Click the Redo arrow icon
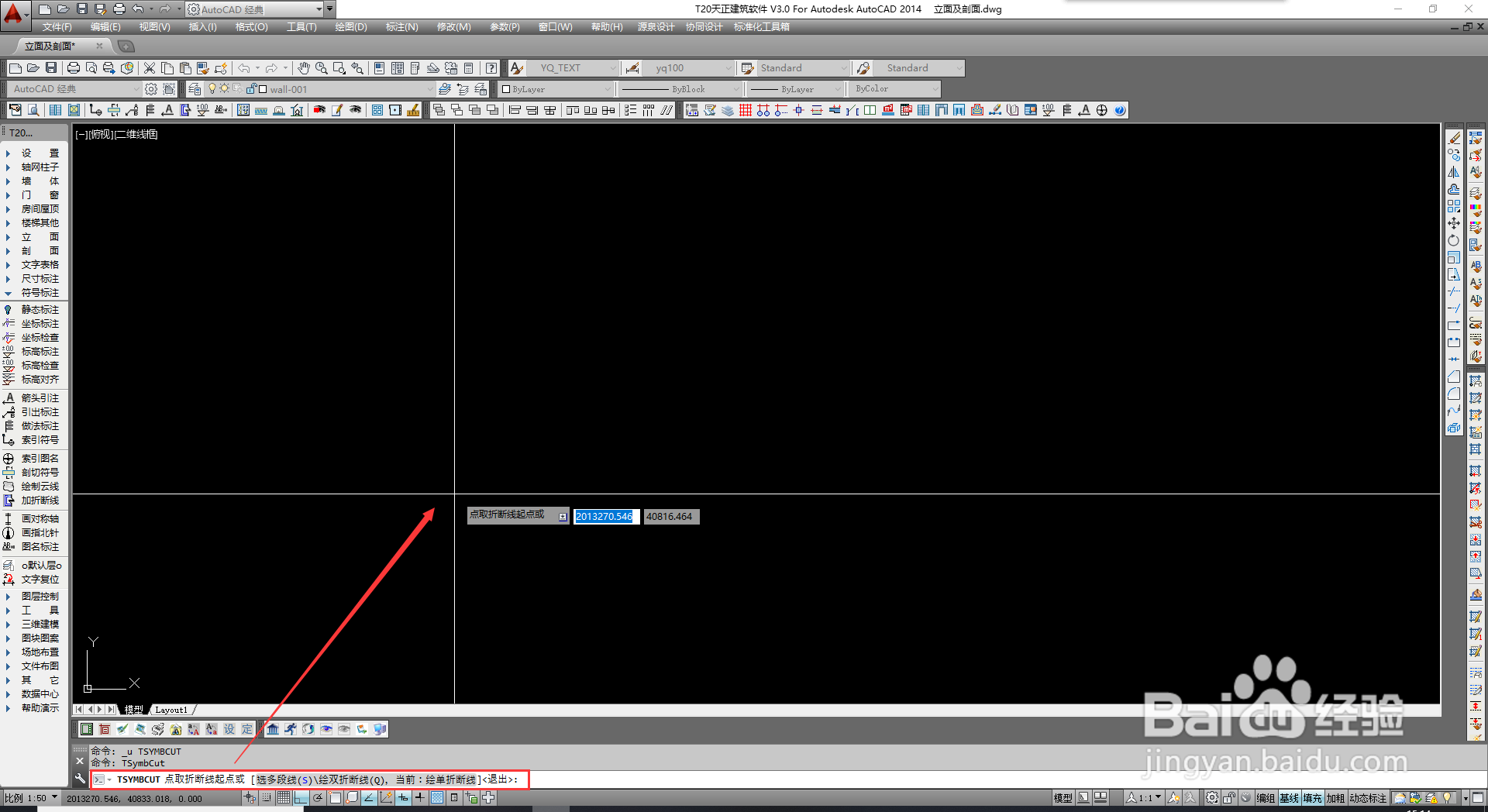Screen dimensions: 1488x812 tap(272, 68)
